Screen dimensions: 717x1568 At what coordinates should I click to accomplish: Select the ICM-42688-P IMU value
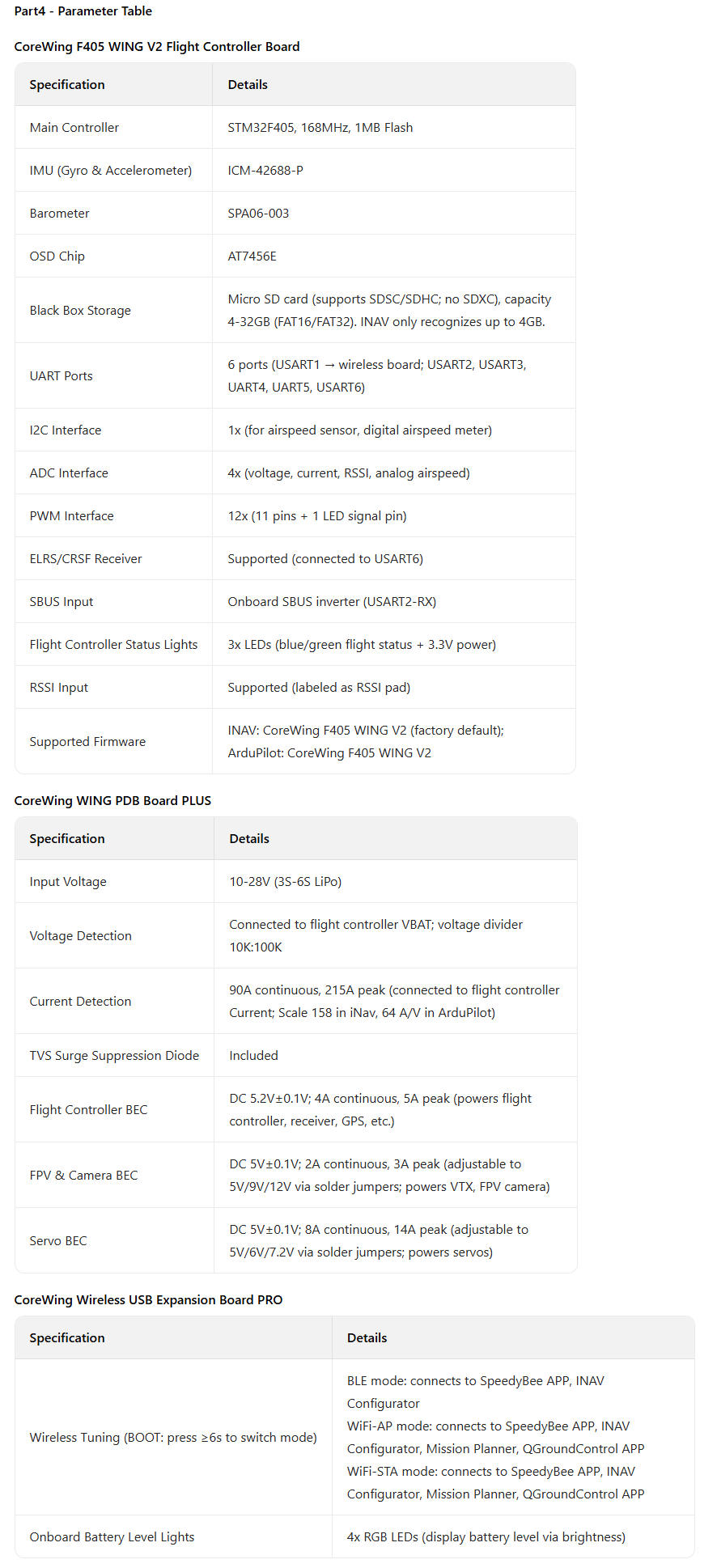point(265,171)
